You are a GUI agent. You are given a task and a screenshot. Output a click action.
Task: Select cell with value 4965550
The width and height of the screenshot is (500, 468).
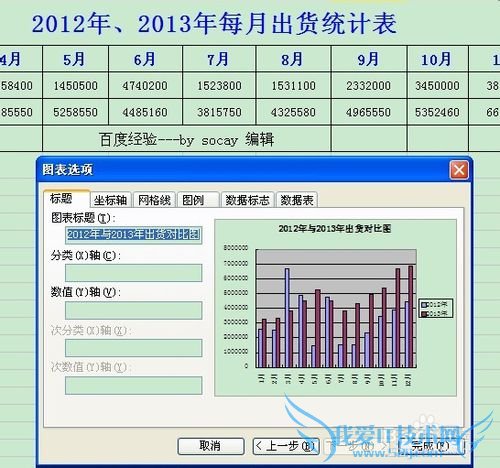tap(369, 112)
